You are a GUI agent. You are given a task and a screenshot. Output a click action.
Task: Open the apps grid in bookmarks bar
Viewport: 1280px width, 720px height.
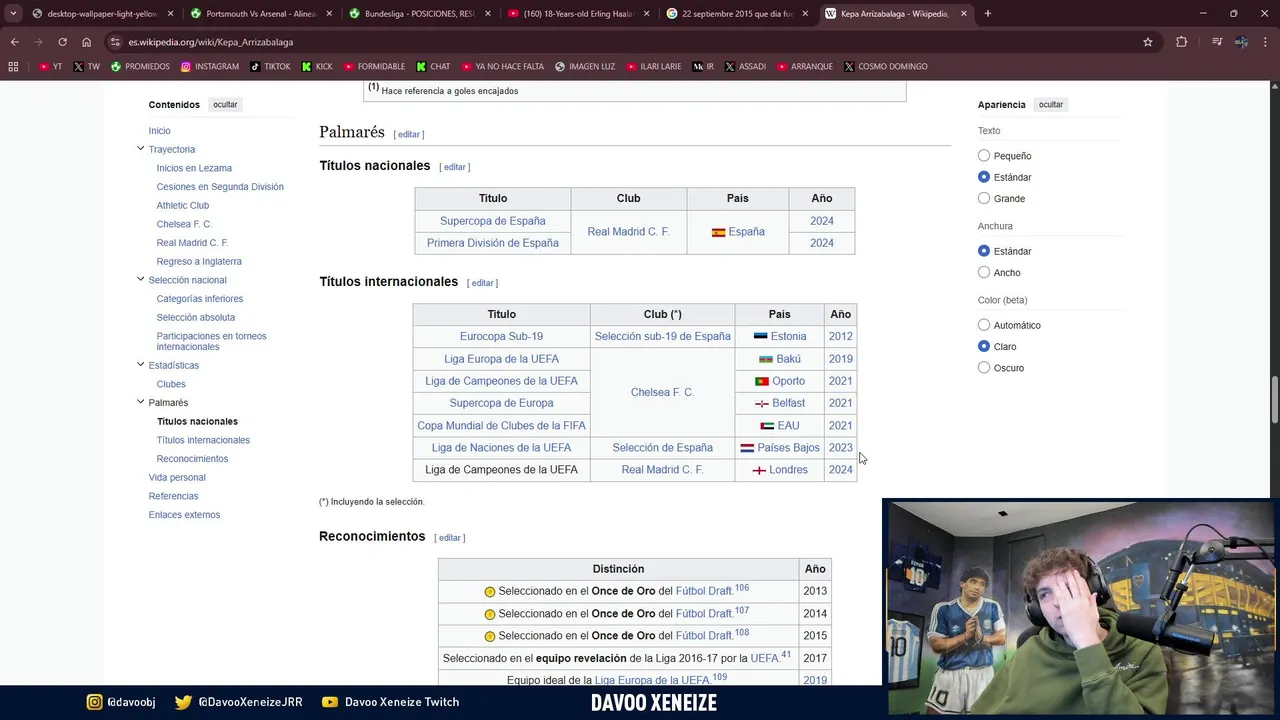13,67
